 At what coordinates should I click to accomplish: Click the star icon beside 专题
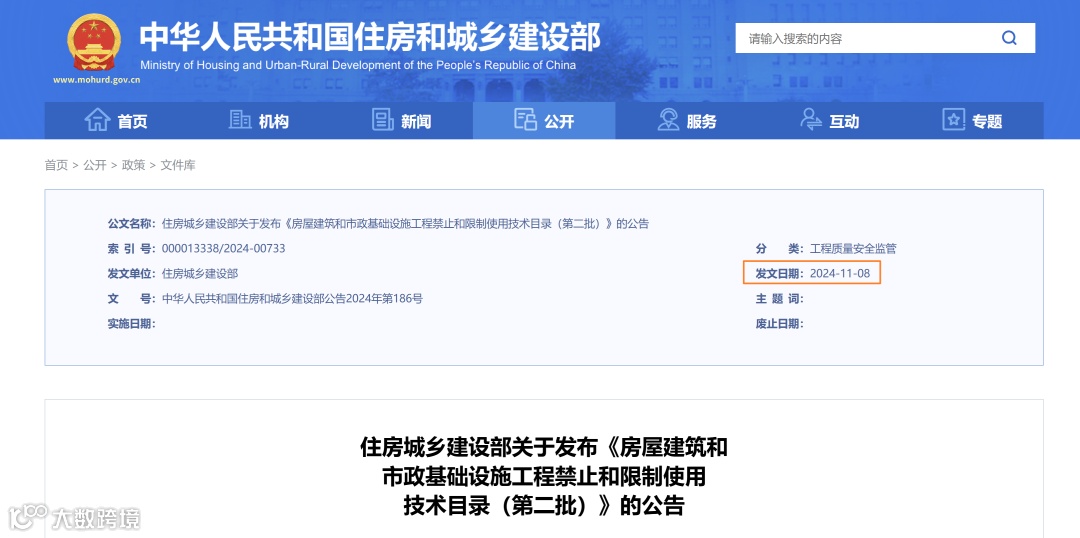[953, 120]
